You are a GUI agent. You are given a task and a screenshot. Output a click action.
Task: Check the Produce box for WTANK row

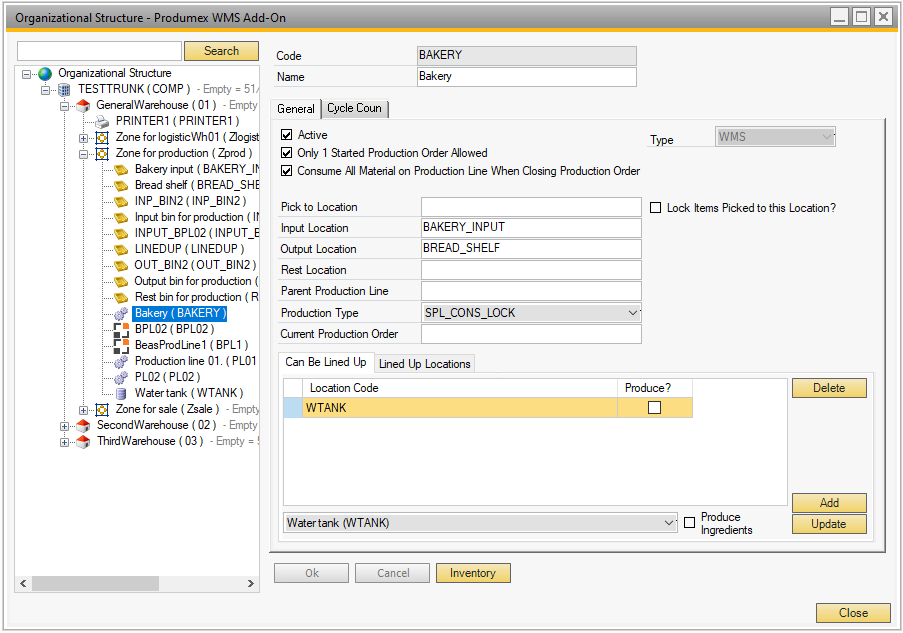pos(654,407)
